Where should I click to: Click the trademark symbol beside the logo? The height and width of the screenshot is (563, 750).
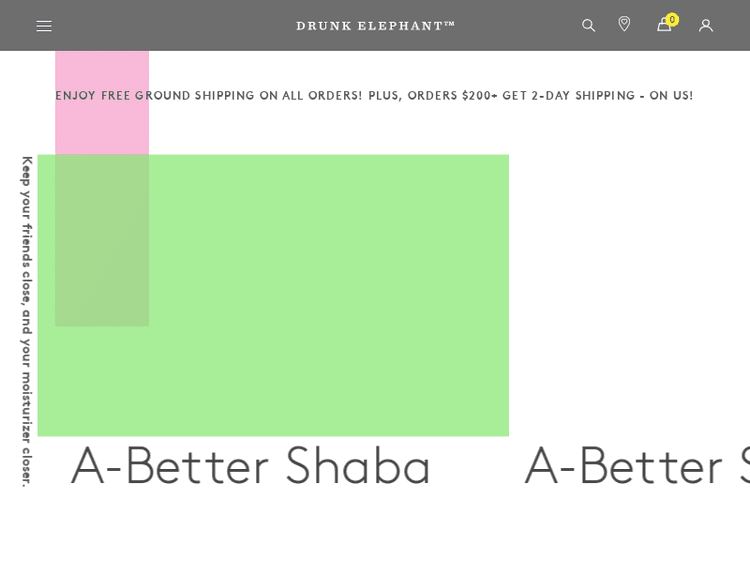[x=449, y=24]
